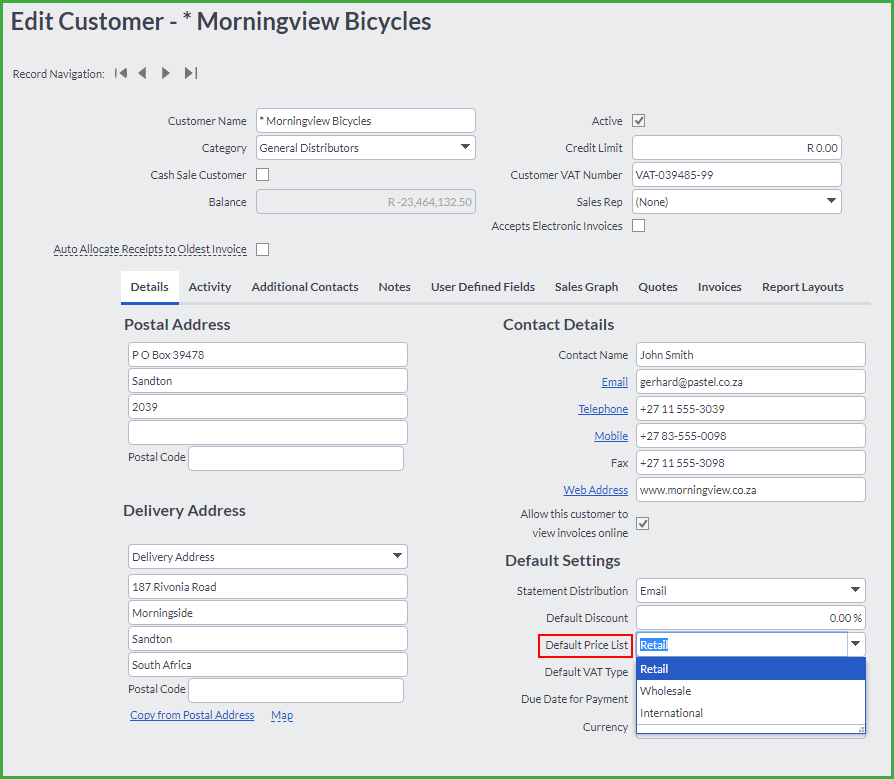The image size is (894, 779).
Task: Click the Delivery Address postal code field
Action: tap(296, 690)
